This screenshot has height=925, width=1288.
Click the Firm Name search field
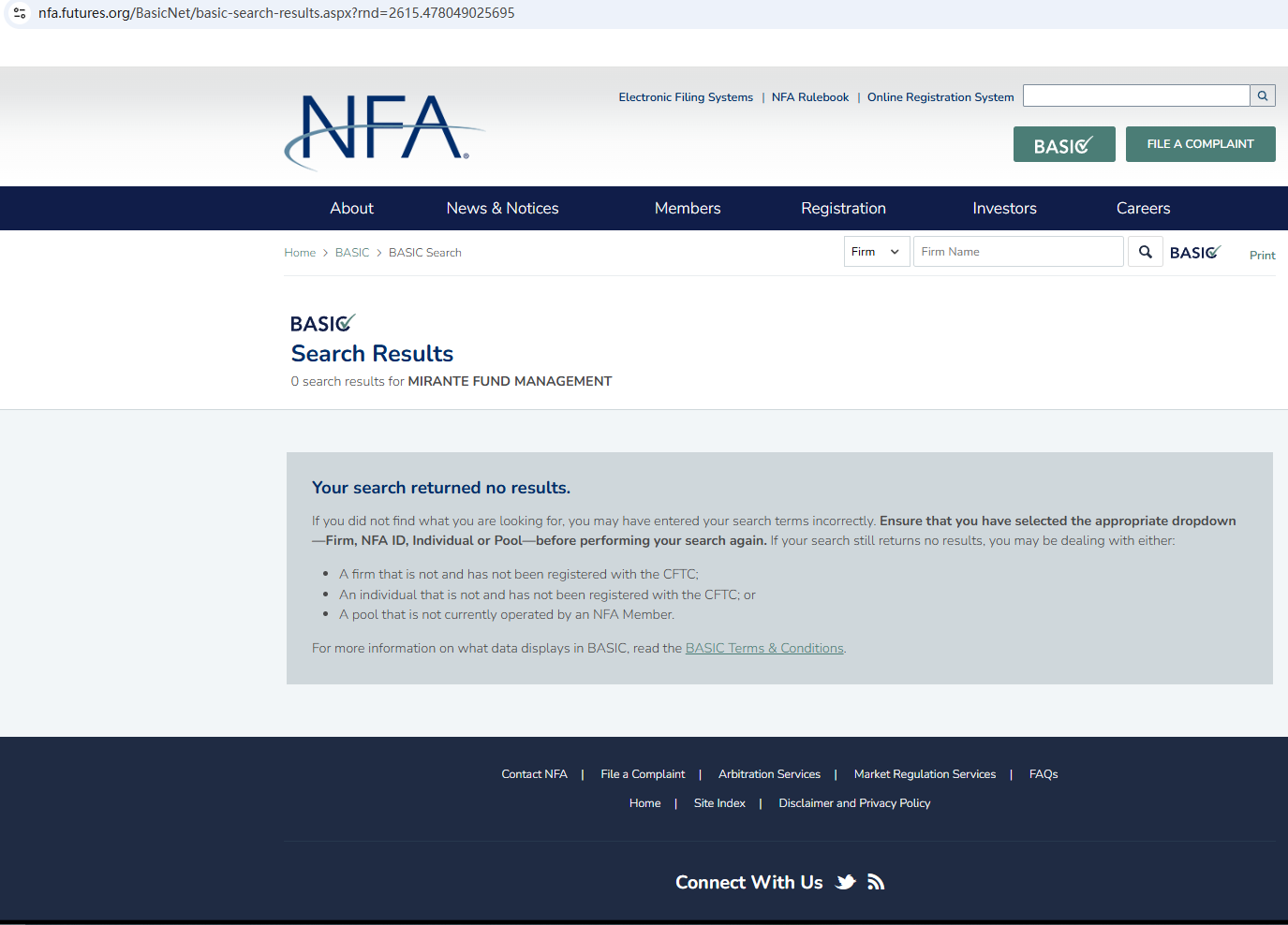point(1018,252)
